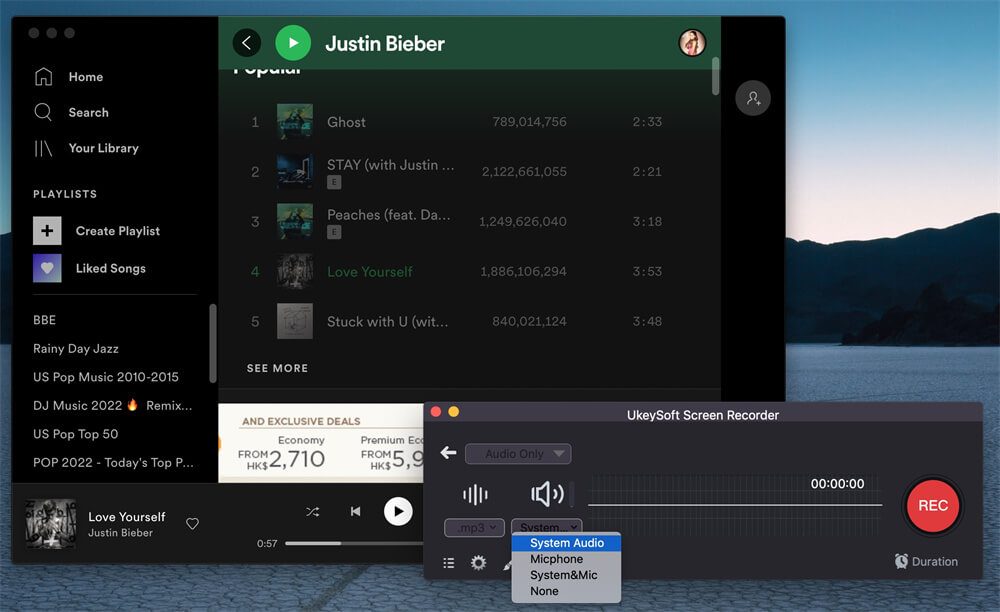This screenshot has width=1000, height=612.
Task: Click Ghost album thumbnail
Action: (x=295, y=122)
